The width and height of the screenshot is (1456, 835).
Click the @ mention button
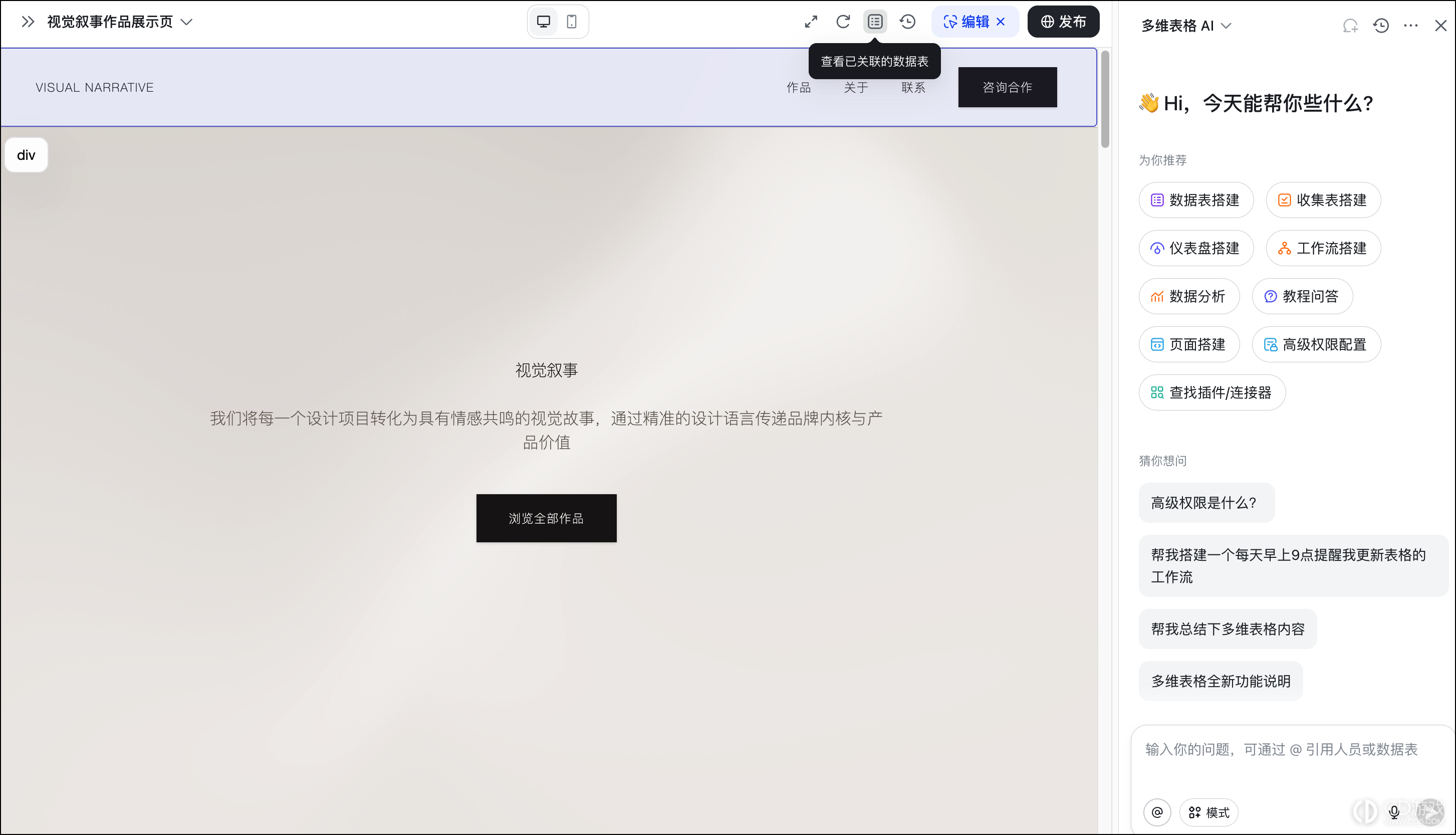(x=1157, y=812)
